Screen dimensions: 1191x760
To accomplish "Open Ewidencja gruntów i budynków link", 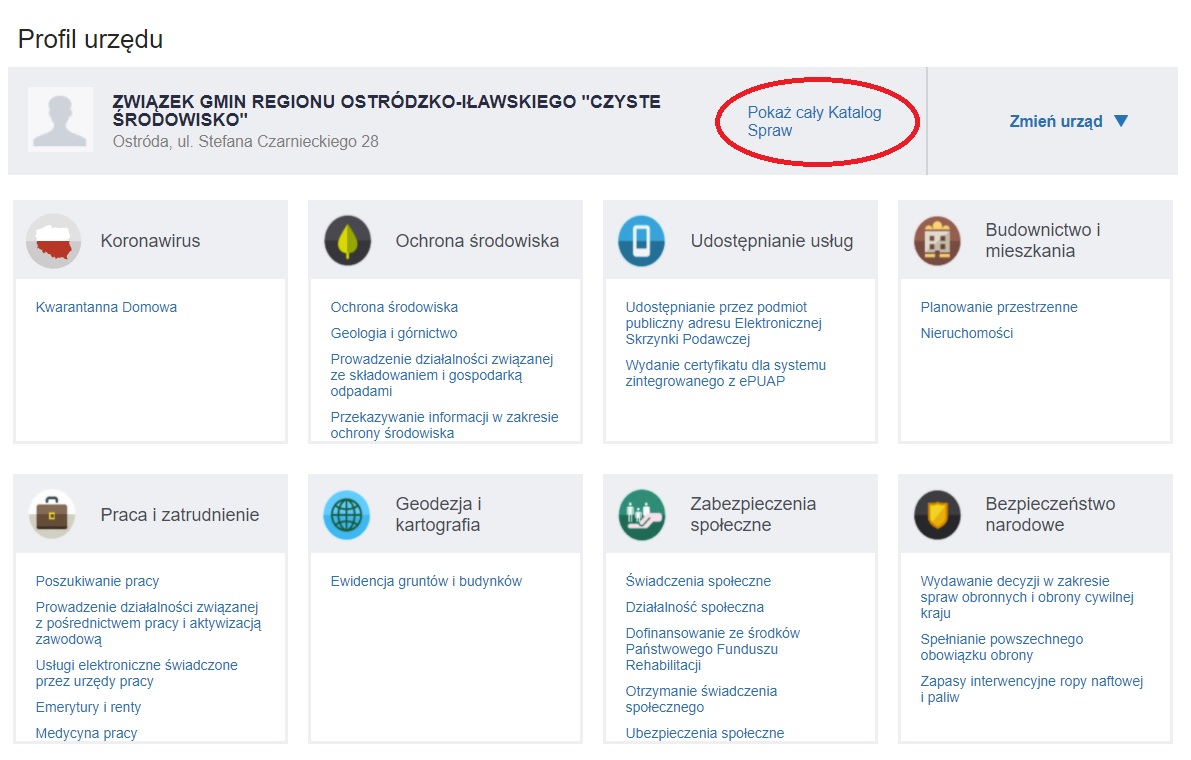I will point(426,582).
